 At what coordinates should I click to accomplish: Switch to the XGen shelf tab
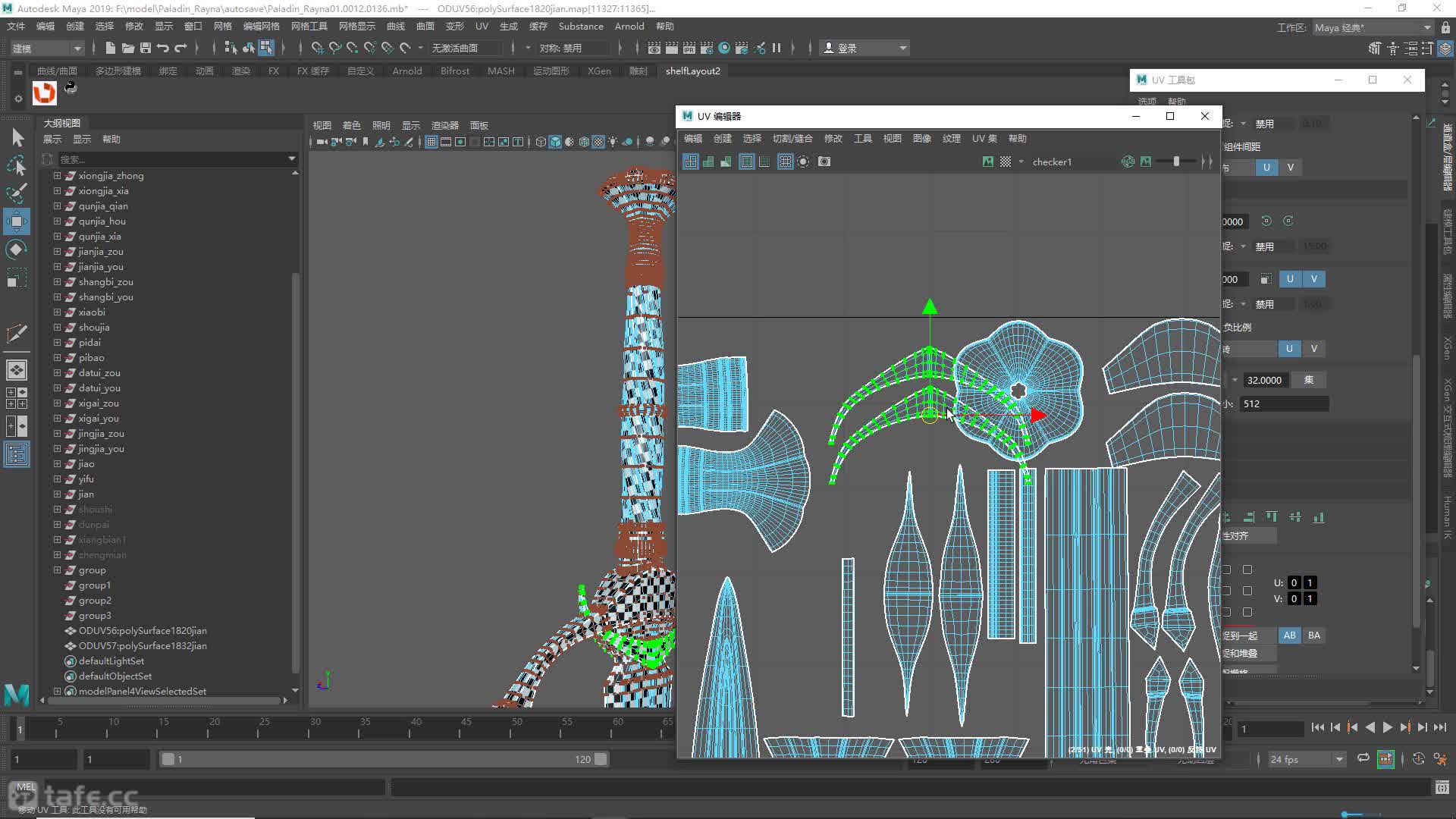(599, 71)
